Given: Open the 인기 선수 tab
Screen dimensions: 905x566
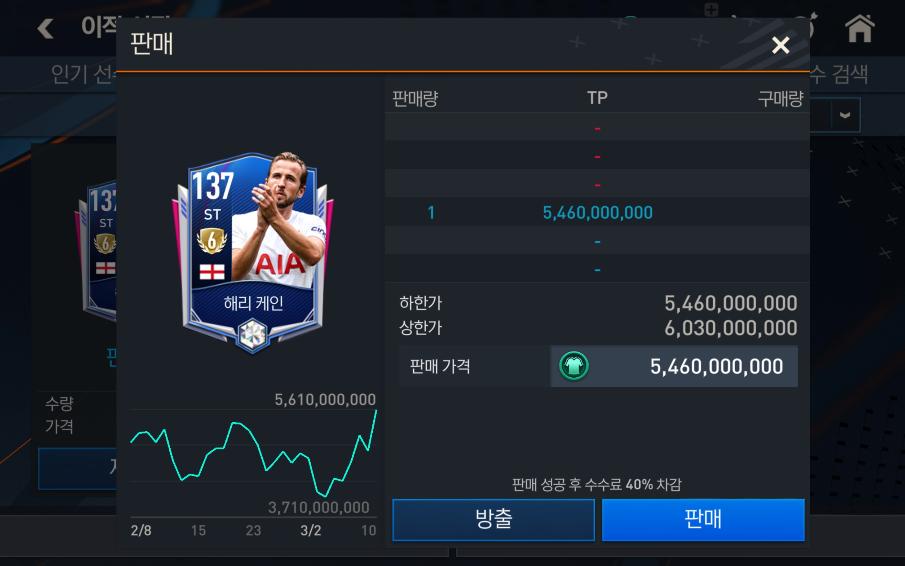Looking at the screenshot, I should (x=83, y=74).
